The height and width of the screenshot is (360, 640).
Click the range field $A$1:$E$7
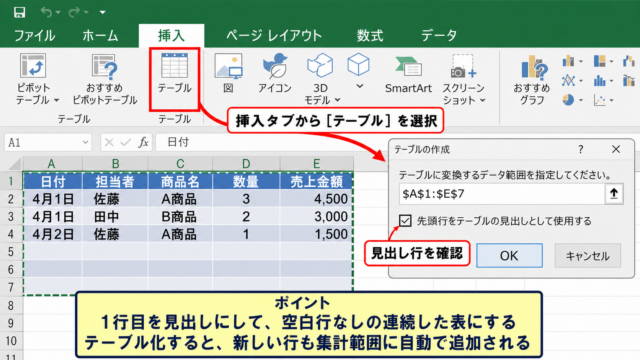[x=502, y=194]
